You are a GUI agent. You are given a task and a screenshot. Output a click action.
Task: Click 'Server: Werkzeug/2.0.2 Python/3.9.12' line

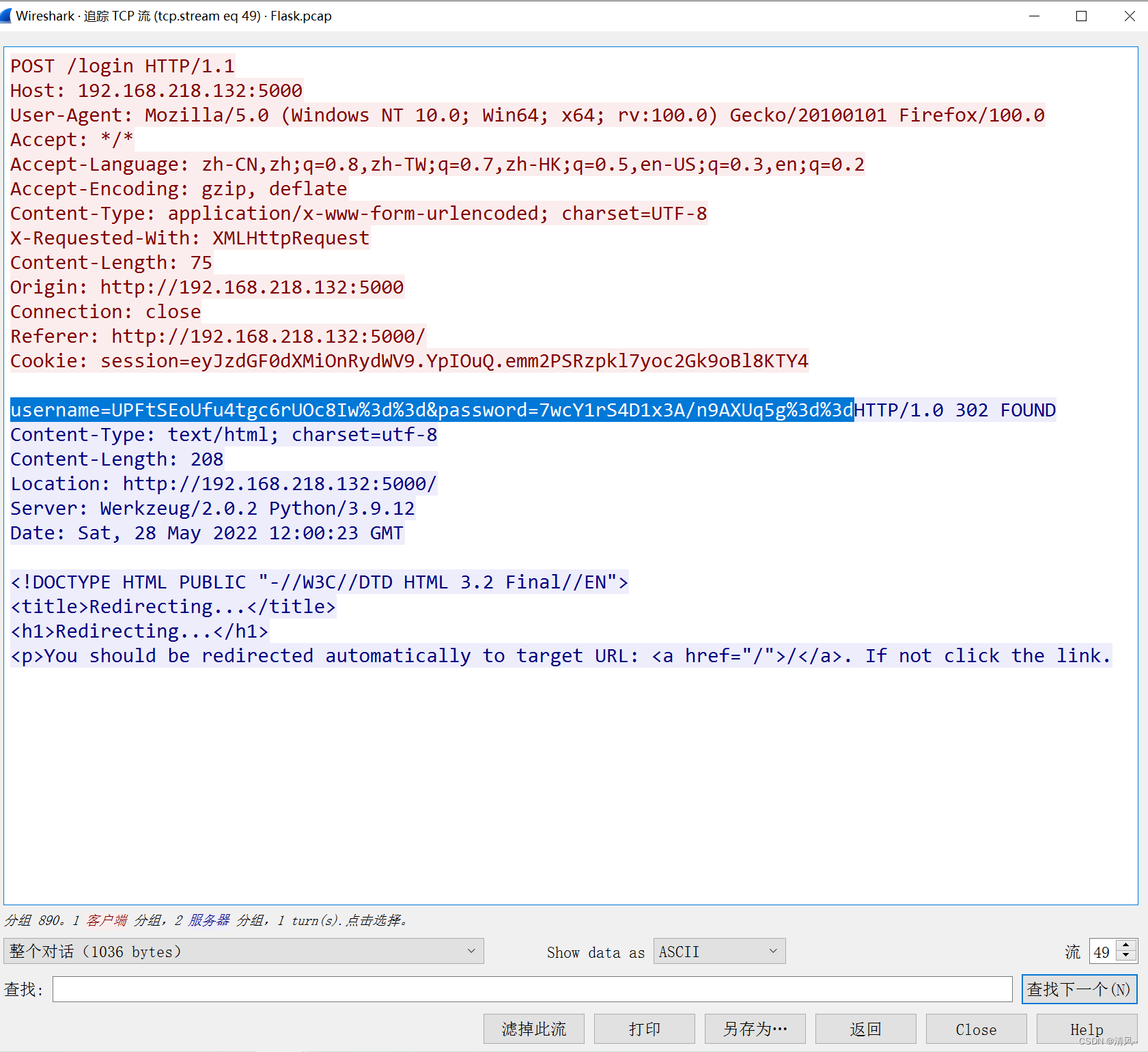coord(212,509)
